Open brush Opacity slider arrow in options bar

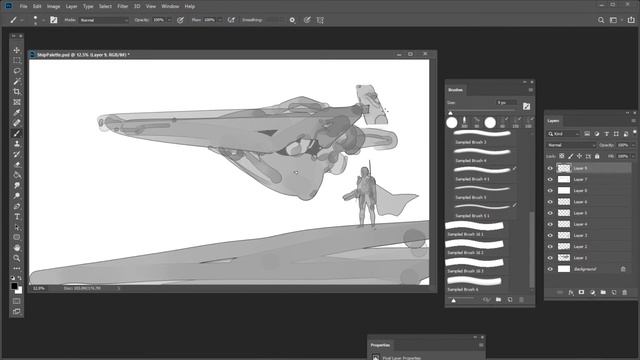(169, 20)
